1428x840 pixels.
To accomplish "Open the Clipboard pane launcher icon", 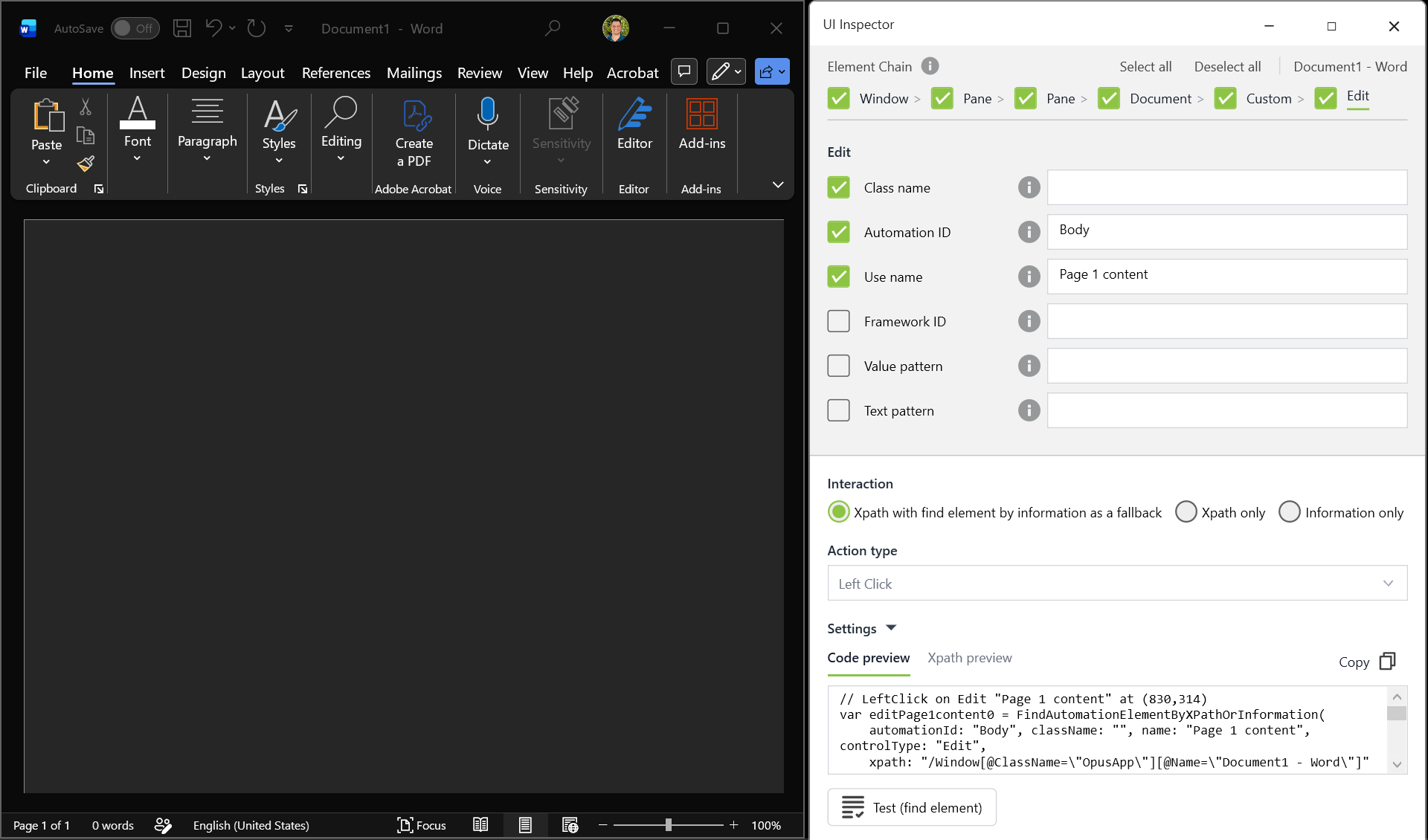I will click(x=99, y=189).
